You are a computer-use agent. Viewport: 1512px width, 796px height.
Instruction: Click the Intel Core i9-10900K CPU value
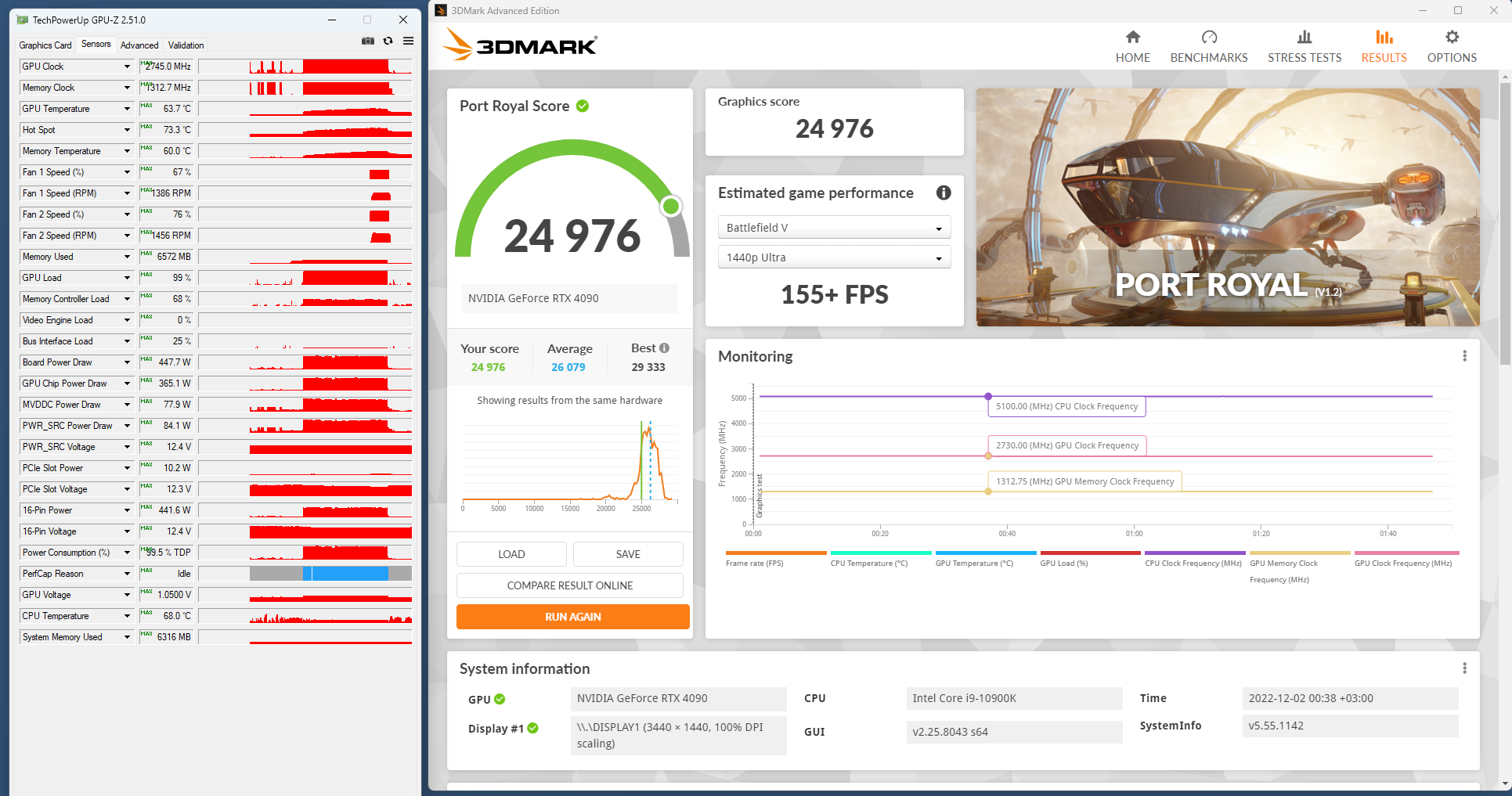tap(1014, 698)
